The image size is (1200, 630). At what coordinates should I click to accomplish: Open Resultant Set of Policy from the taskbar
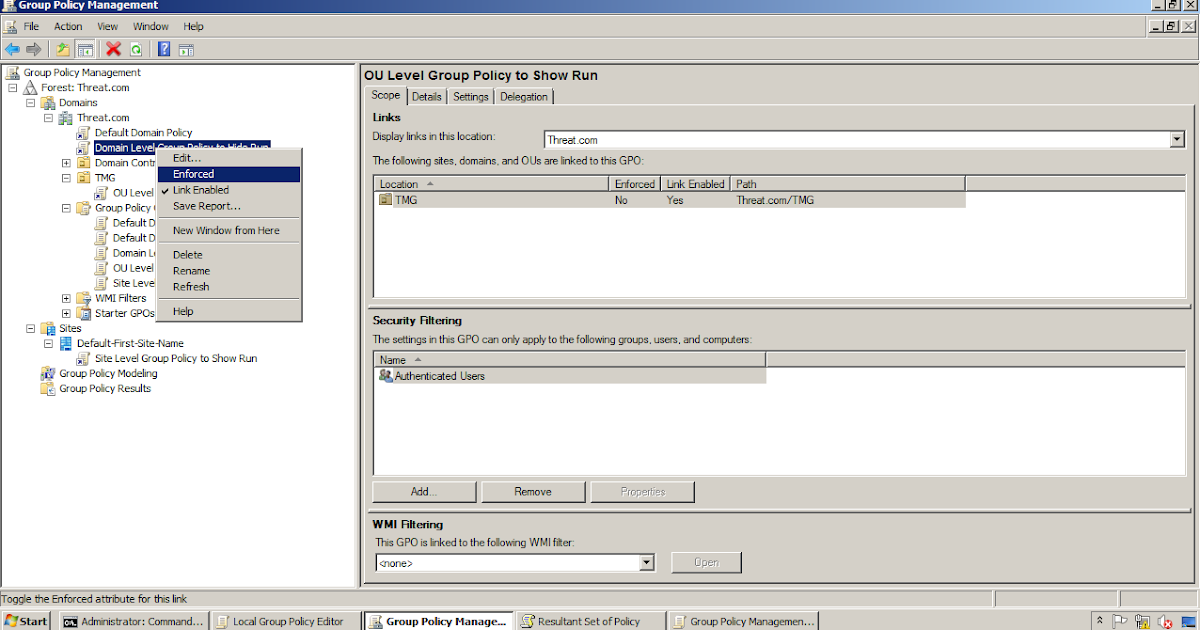pyautogui.click(x=590, y=621)
